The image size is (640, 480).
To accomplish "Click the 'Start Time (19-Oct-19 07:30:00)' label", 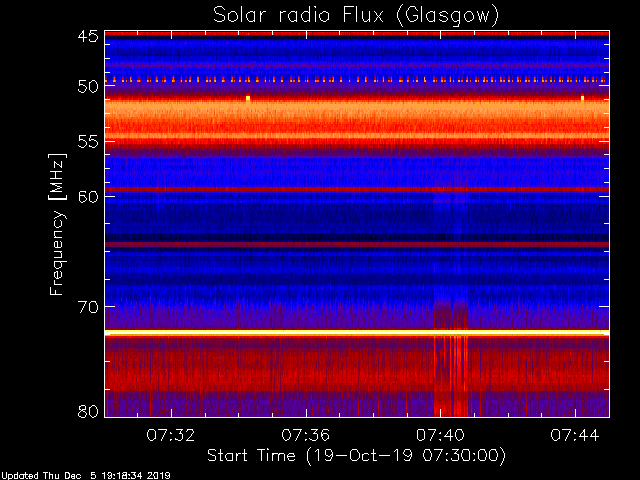I will [x=356, y=455].
